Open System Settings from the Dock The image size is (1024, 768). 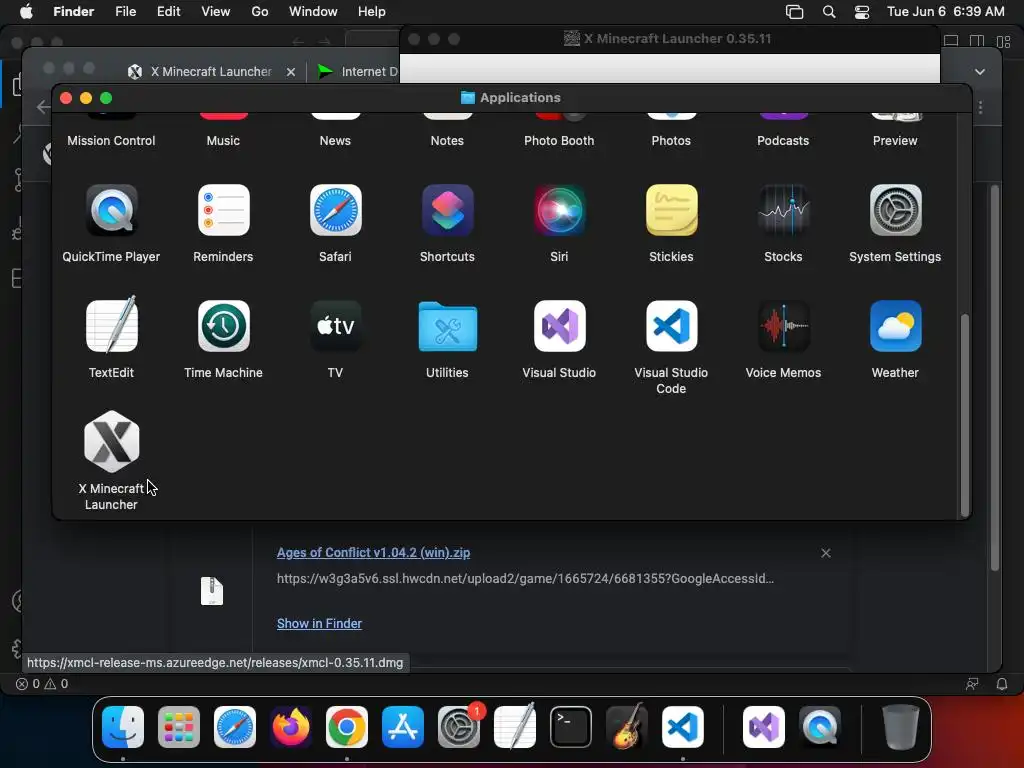click(x=459, y=727)
